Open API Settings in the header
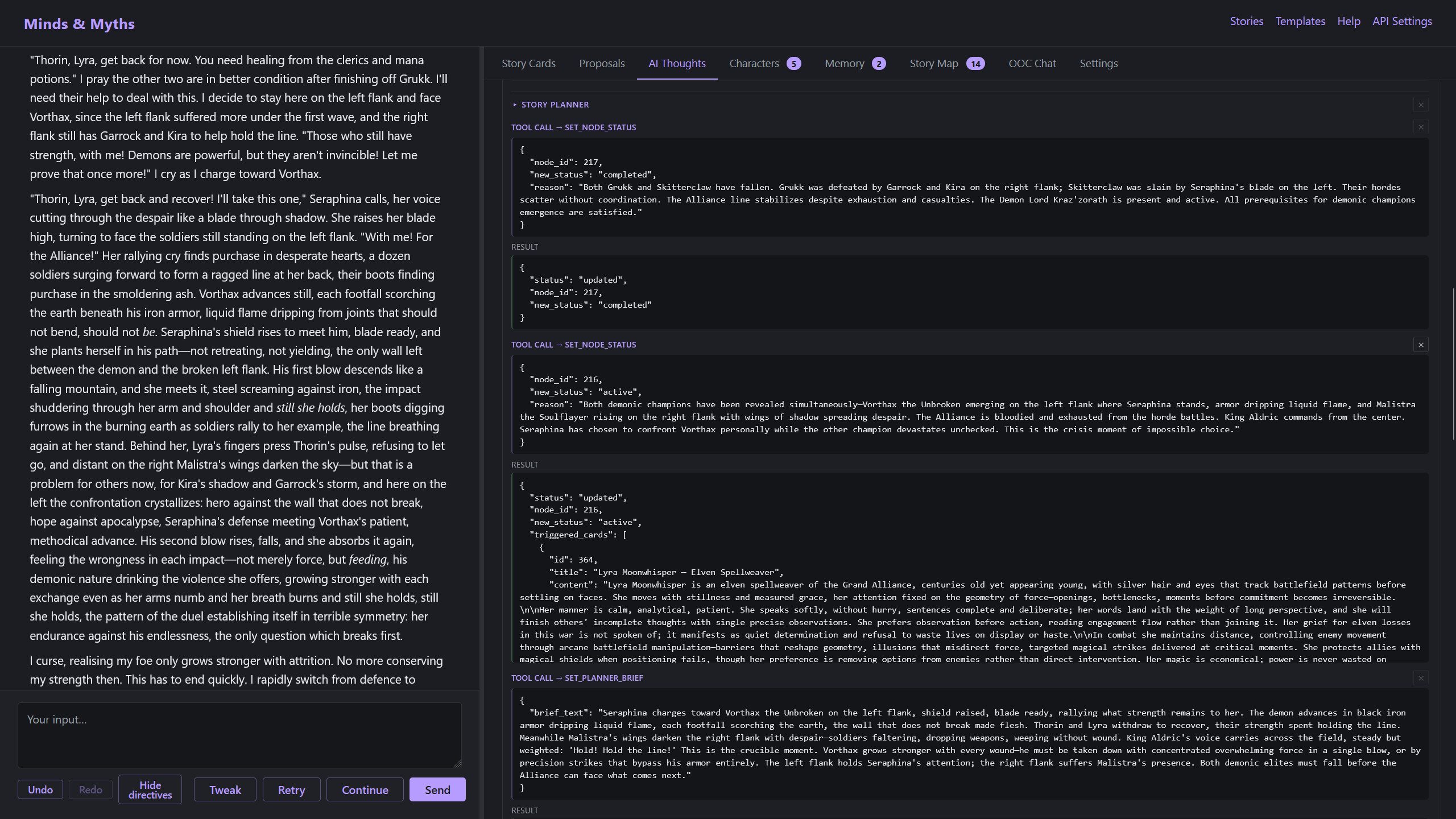The image size is (1456, 819). click(1402, 21)
